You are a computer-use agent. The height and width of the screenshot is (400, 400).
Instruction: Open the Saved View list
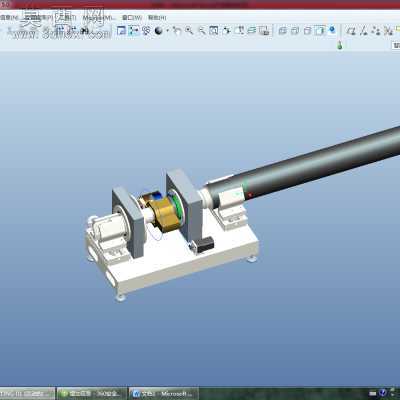pyautogui.click(x=239, y=31)
